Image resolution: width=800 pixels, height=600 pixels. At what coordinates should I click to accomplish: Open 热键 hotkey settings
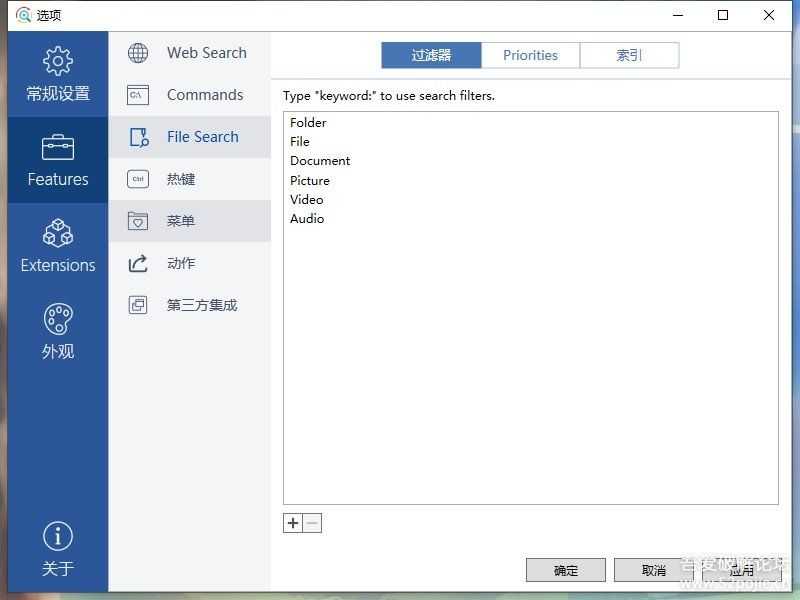tap(180, 179)
